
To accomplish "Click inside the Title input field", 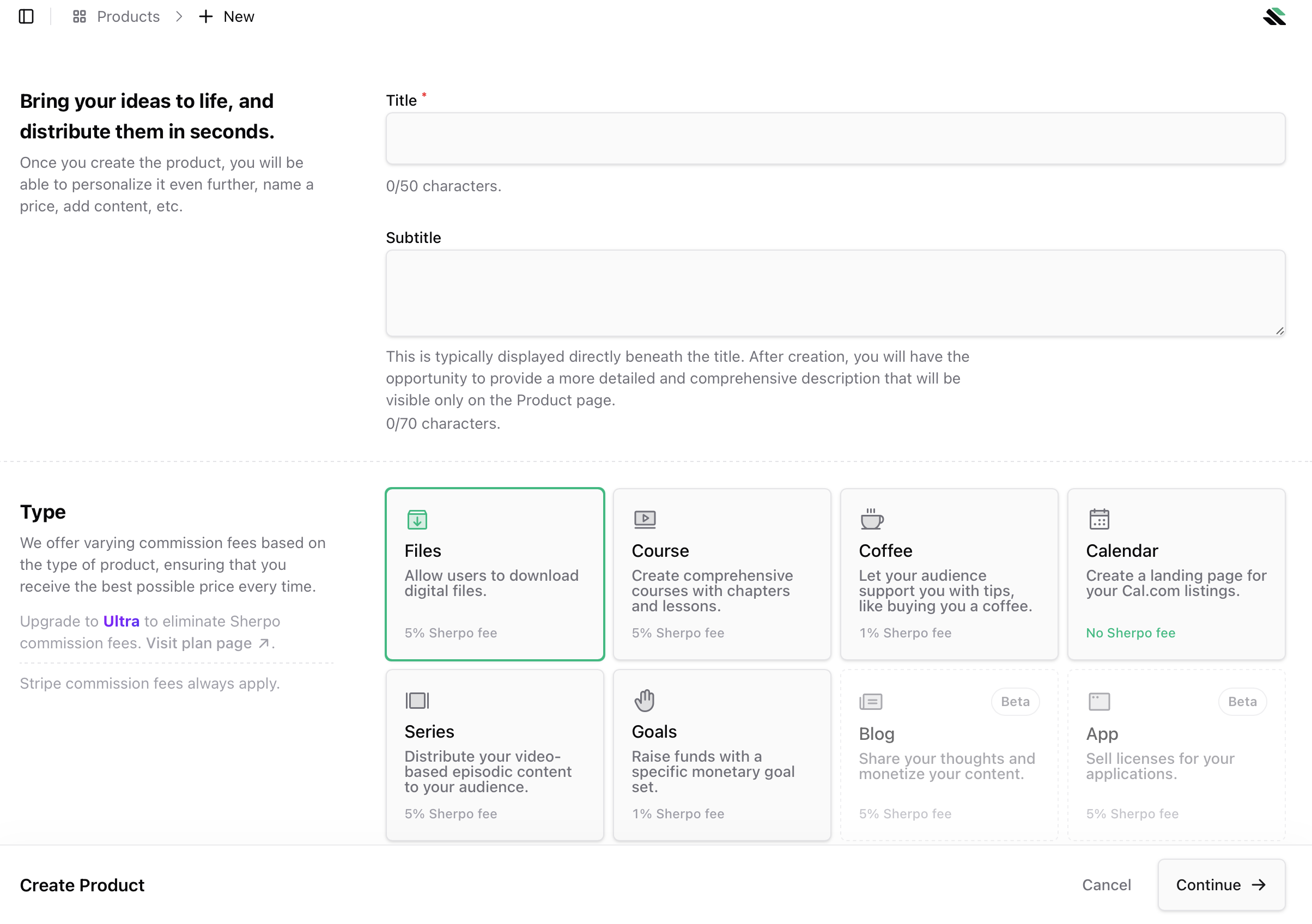I will tap(835, 138).
